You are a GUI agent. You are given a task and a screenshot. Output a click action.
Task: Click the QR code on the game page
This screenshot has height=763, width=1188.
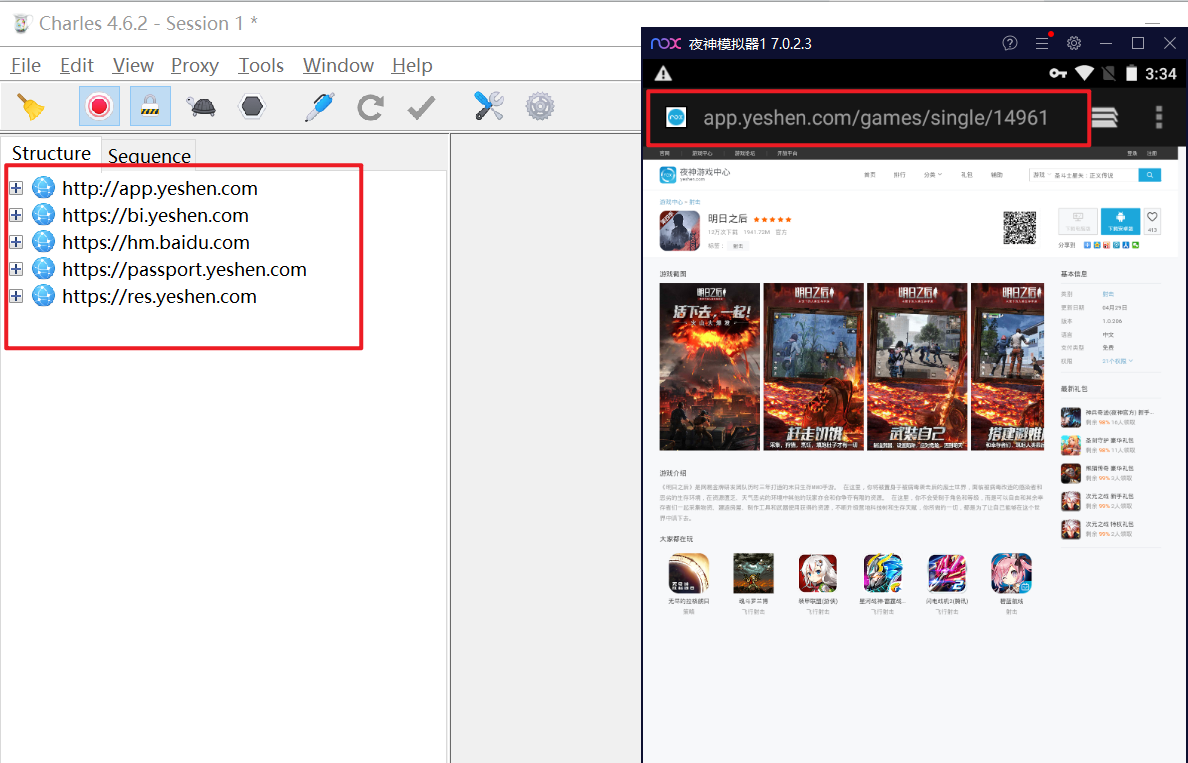click(1019, 227)
